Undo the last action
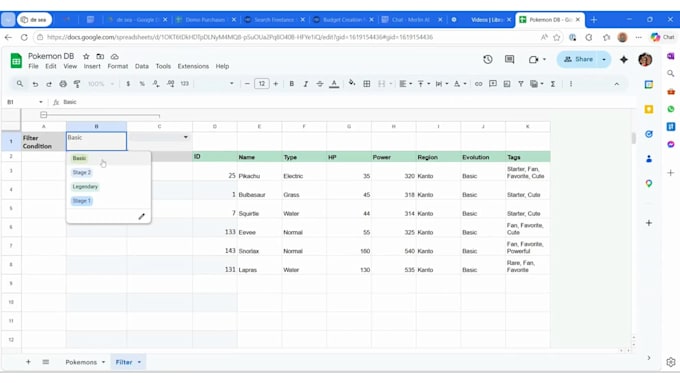The width and height of the screenshot is (680, 383). [35, 84]
